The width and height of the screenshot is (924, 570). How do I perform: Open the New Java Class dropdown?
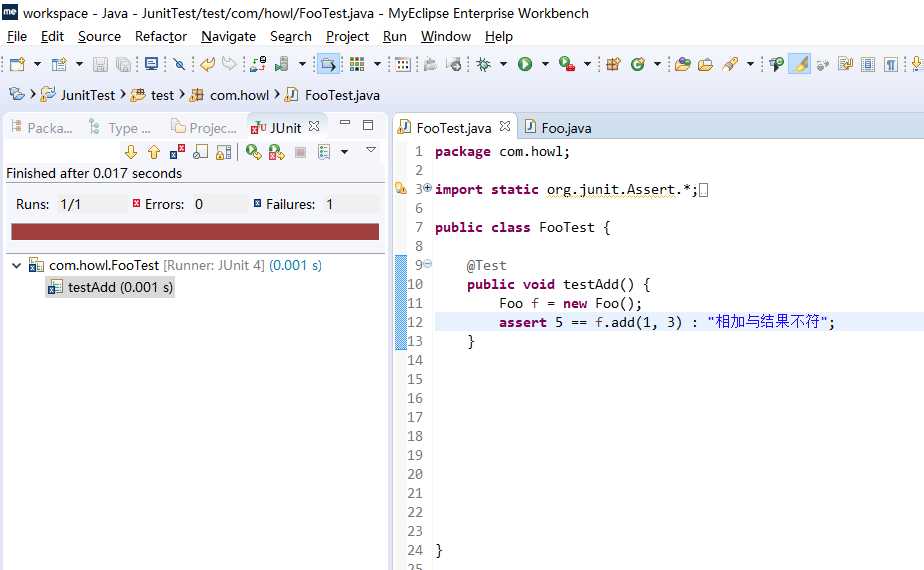click(x=657, y=64)
